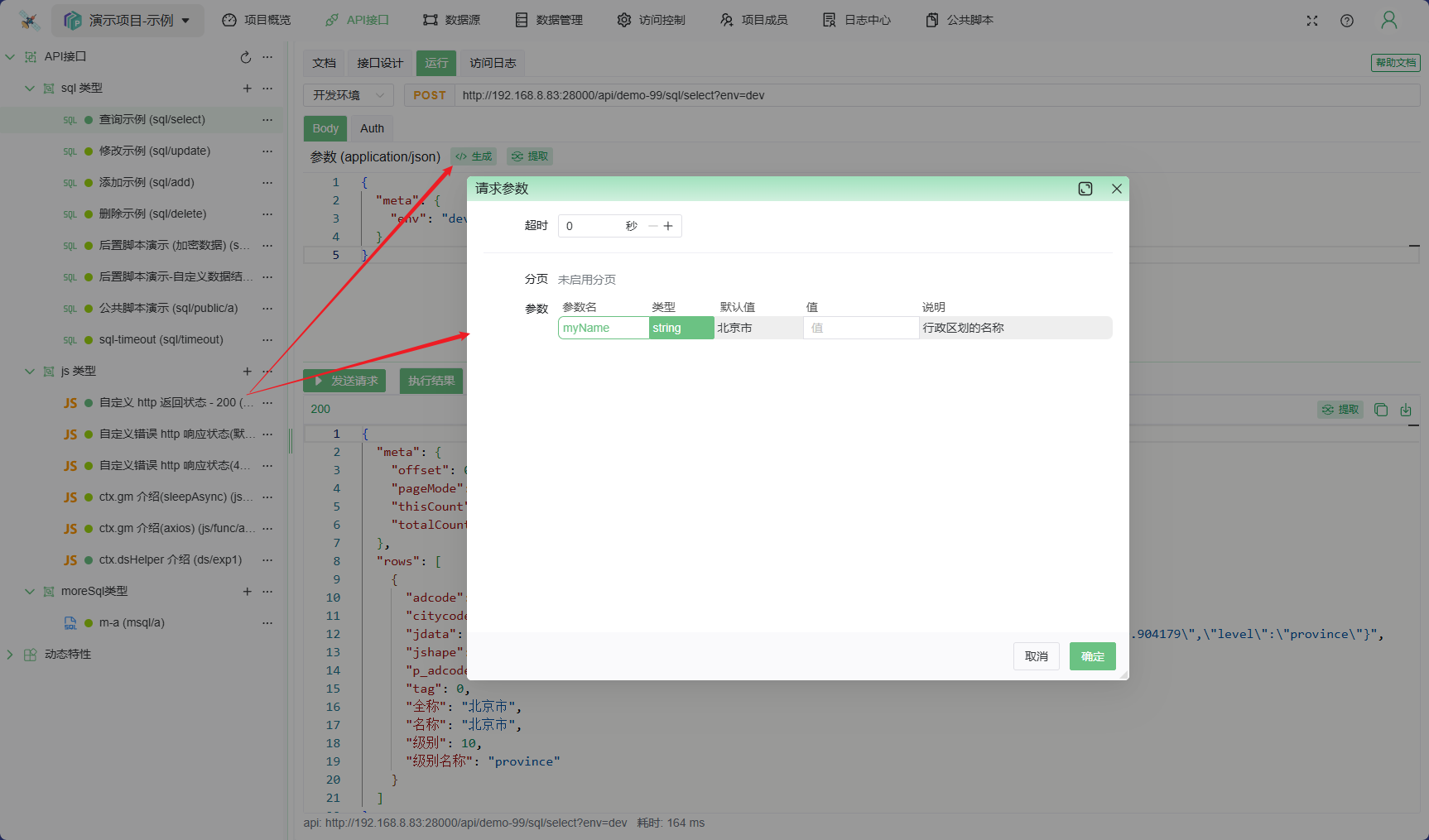
Task: Increase timeout with the plus stepper
Action: point(668,226)
